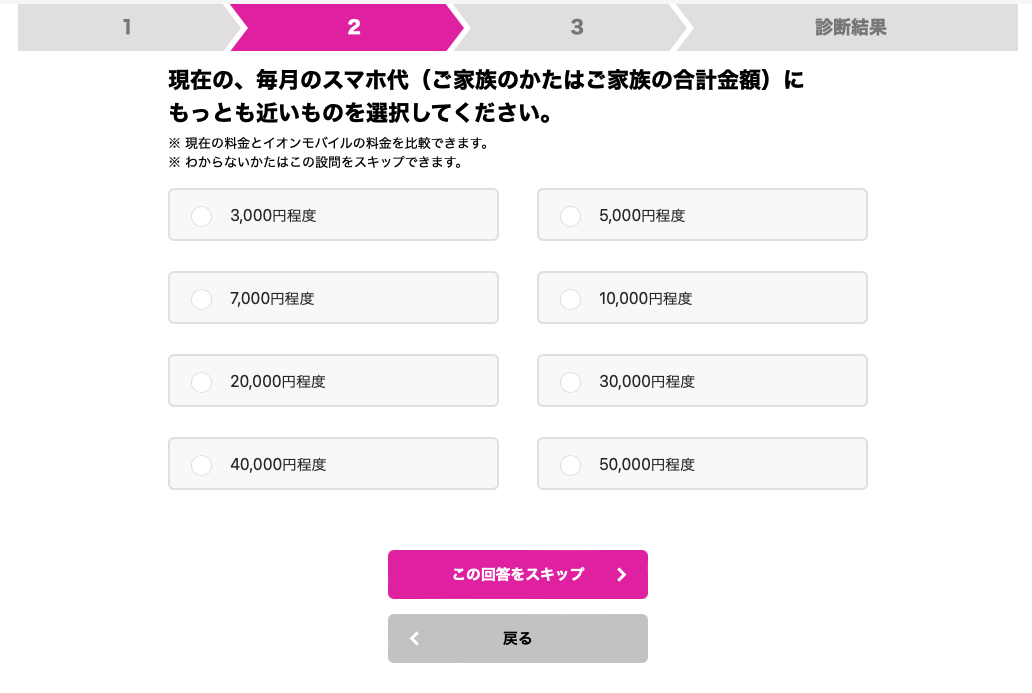
Task: Pick the 10,000円程度 radio option
Action: coord(570,299)
